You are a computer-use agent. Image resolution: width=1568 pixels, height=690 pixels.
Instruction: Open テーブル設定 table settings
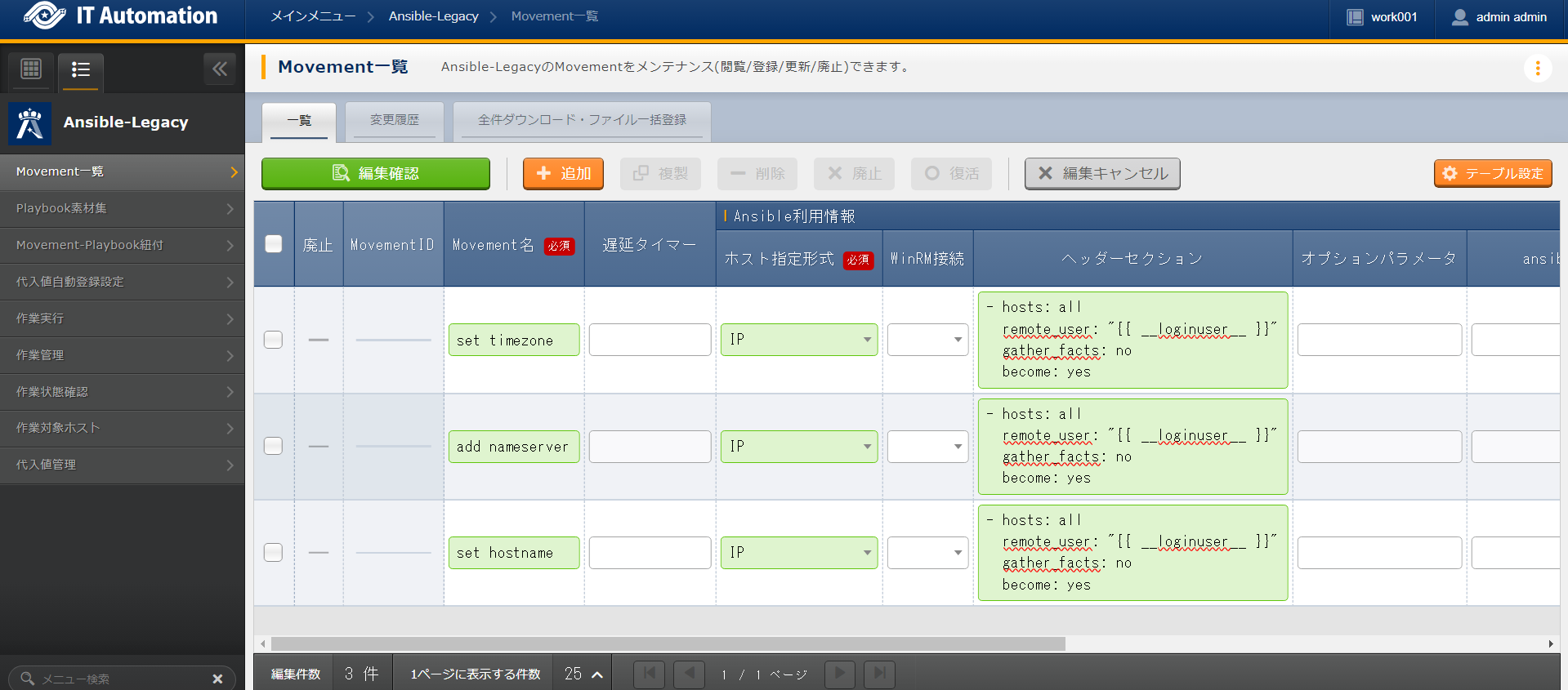[x=1493, y=173]
